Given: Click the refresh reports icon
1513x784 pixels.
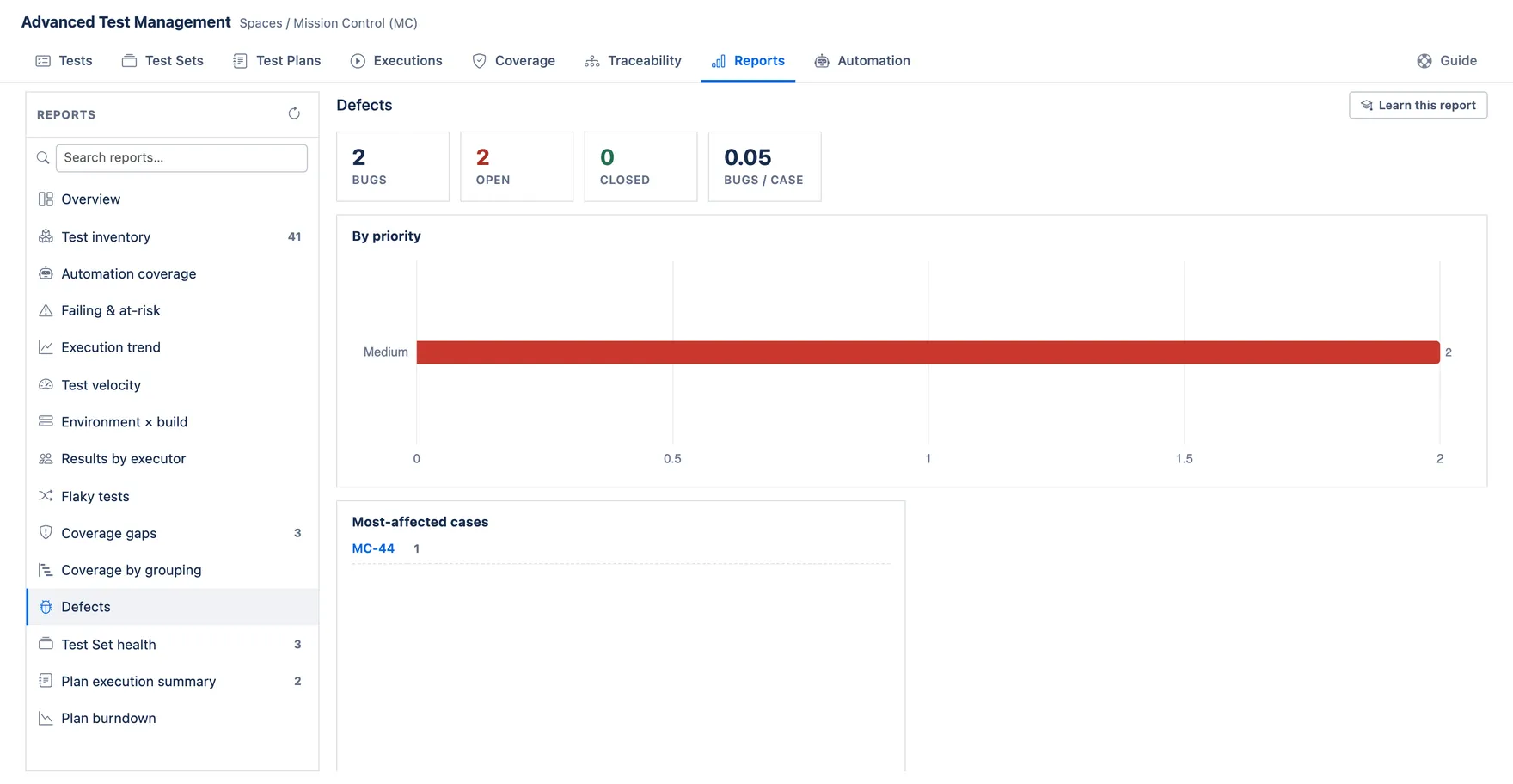Looking at the screenshot, I should pos(294,113).
